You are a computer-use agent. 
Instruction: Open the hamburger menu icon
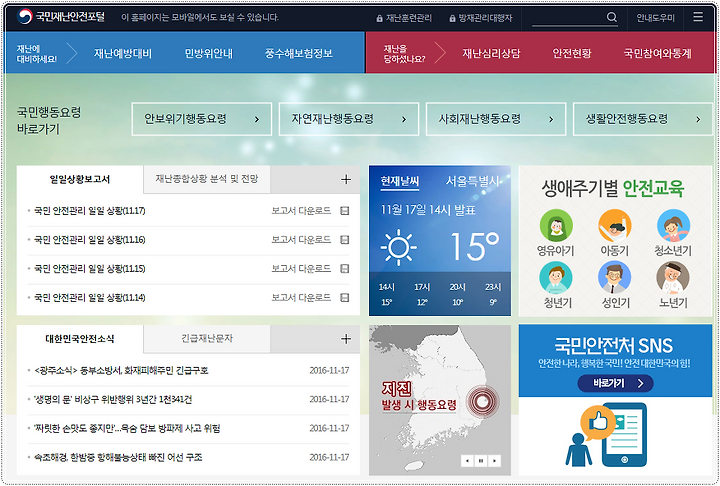click(698, 17)
